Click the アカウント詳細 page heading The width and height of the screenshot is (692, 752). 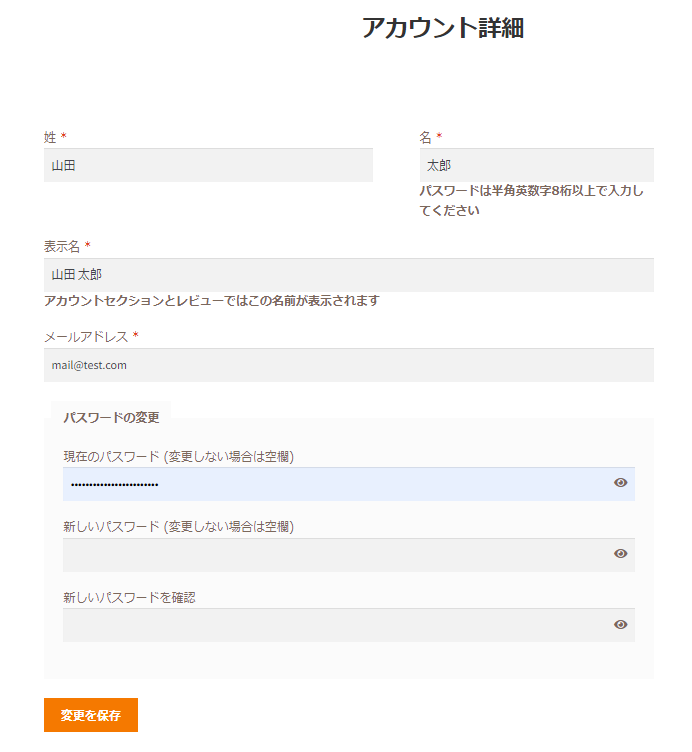coord(442,29)
